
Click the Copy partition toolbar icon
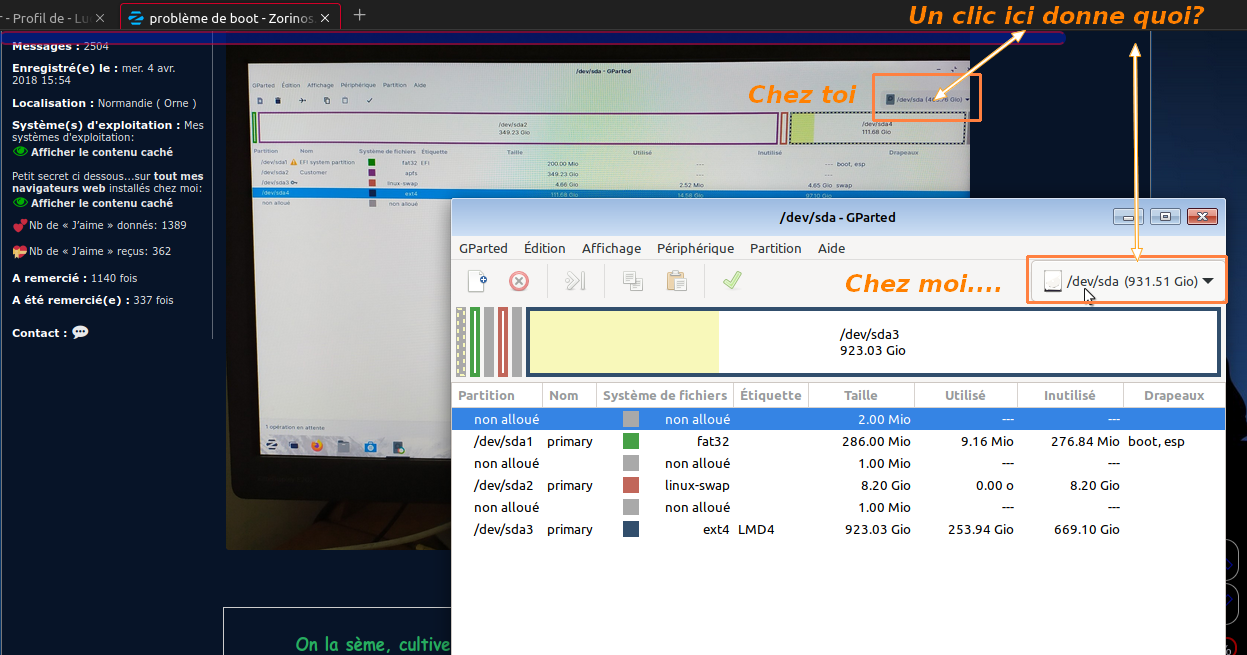tap(633, 281)
